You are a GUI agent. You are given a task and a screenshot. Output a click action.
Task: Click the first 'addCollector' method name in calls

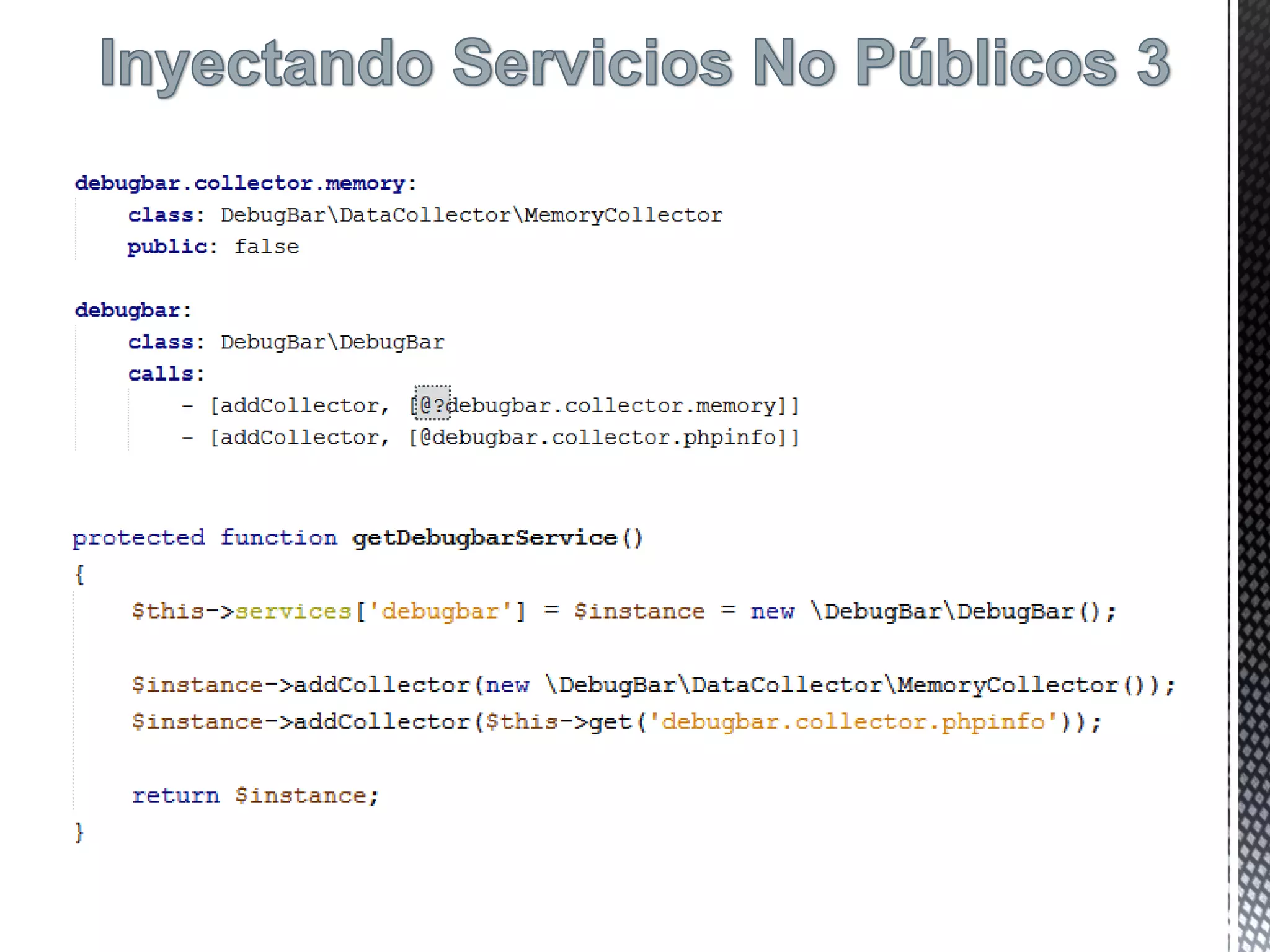tap(300, 406)
